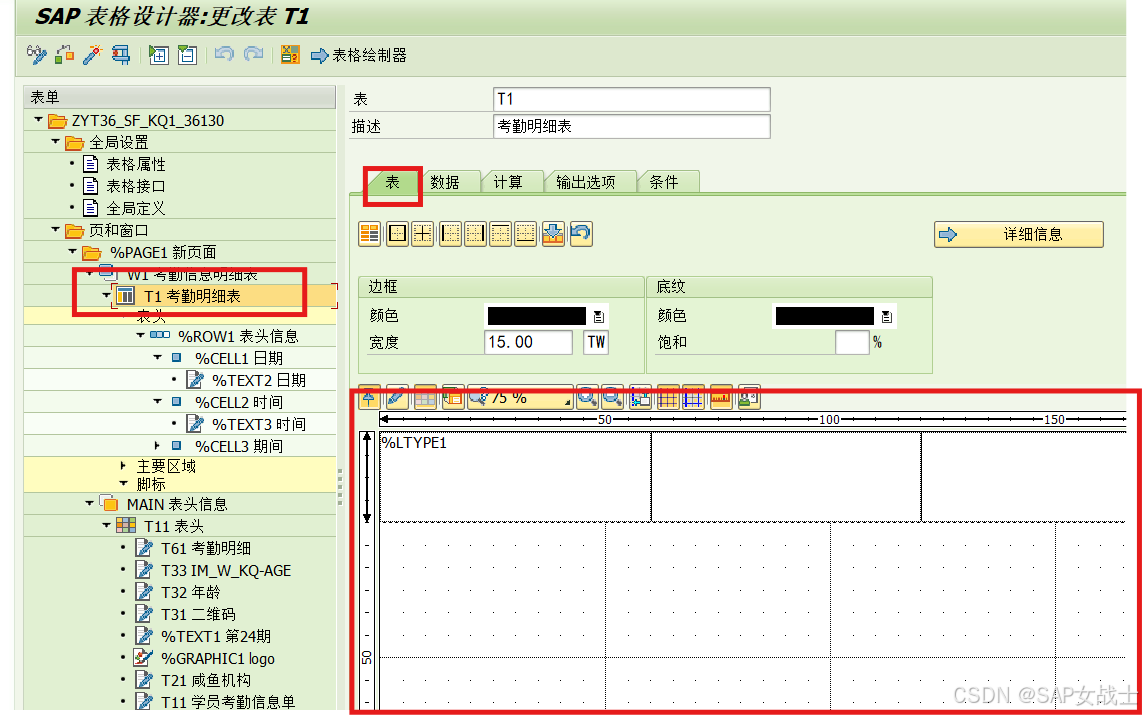Click the blue revert arrow in border toolbar
Viewport: 1143px width, 715px height.
[580, 234]
